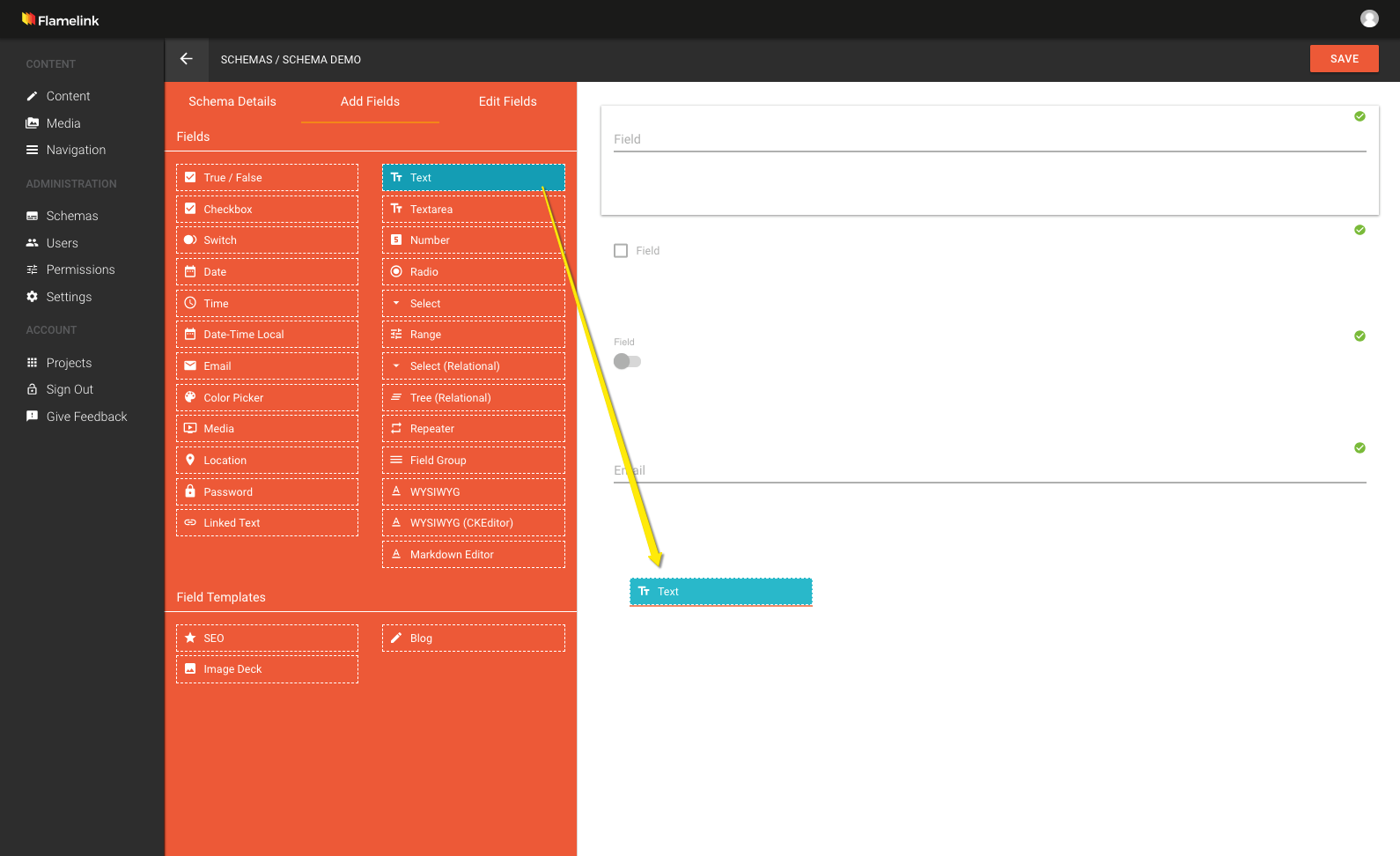
Task: Add a Tree (Relational) field type
Action: 474,397
